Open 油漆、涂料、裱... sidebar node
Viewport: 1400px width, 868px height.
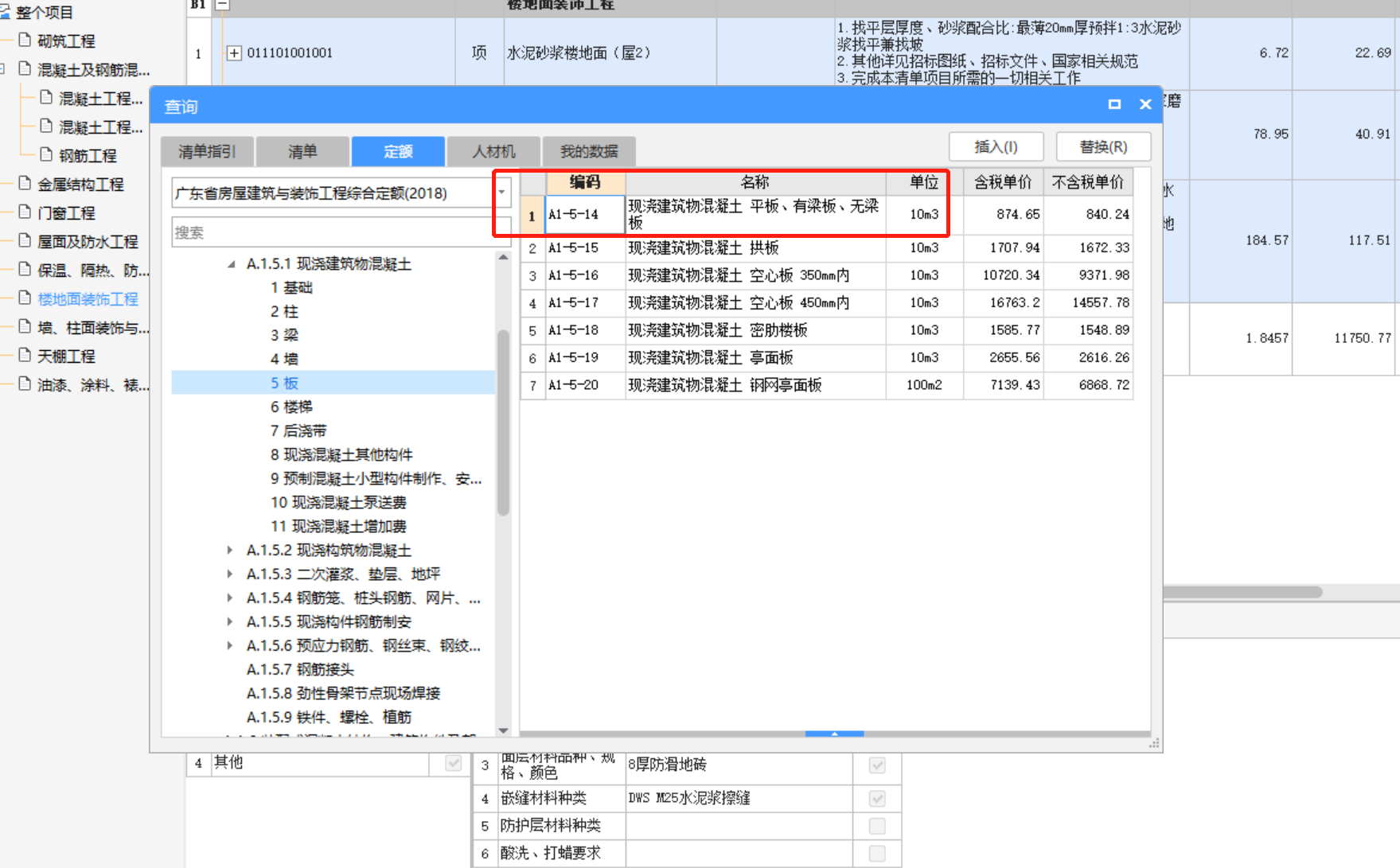[x=93, y=385]
